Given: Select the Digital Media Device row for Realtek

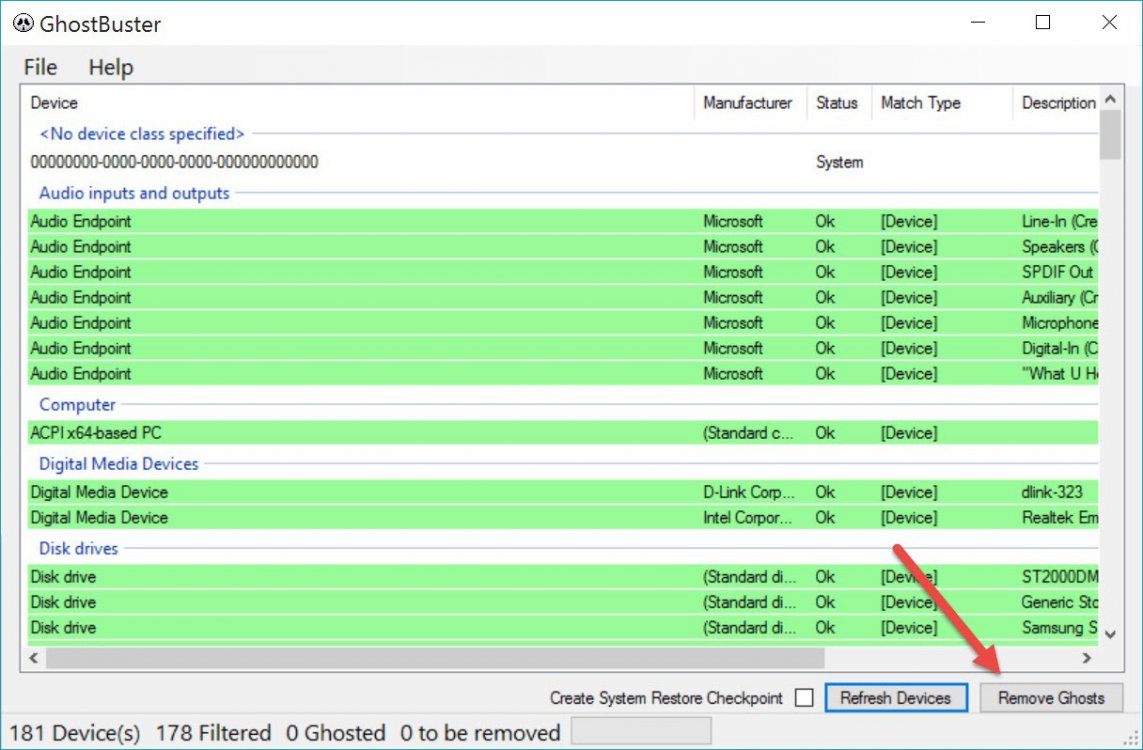Looking at the screenshot, I should pos(563,517).
